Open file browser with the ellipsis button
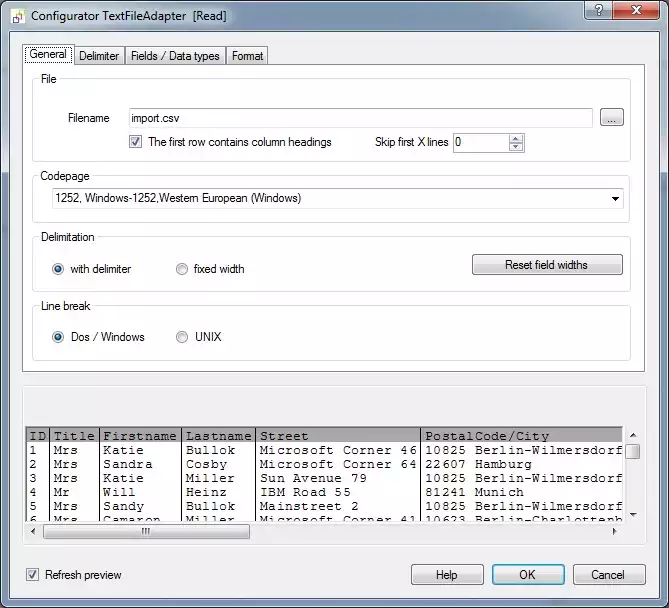This screenshot has width=669, height=608. point(611,118)
